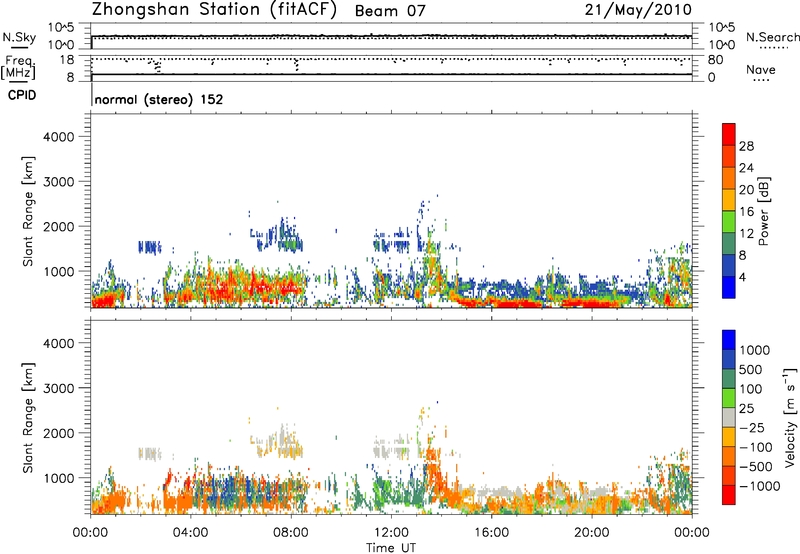Click the 4 label on power colorbar
This screenshot has height=554, width=800.
coord(742,278)
